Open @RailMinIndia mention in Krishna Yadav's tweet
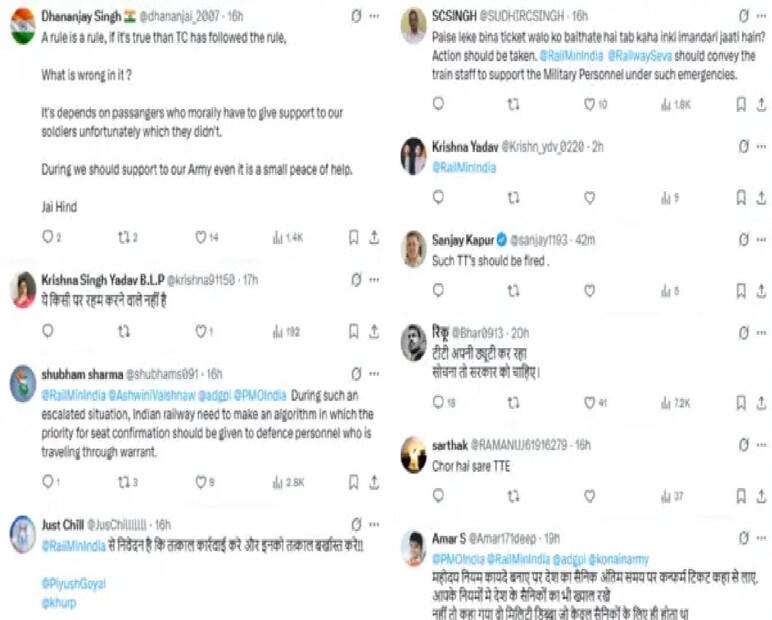The width and height of the screenshot is (772, 620). coord(463,167)
